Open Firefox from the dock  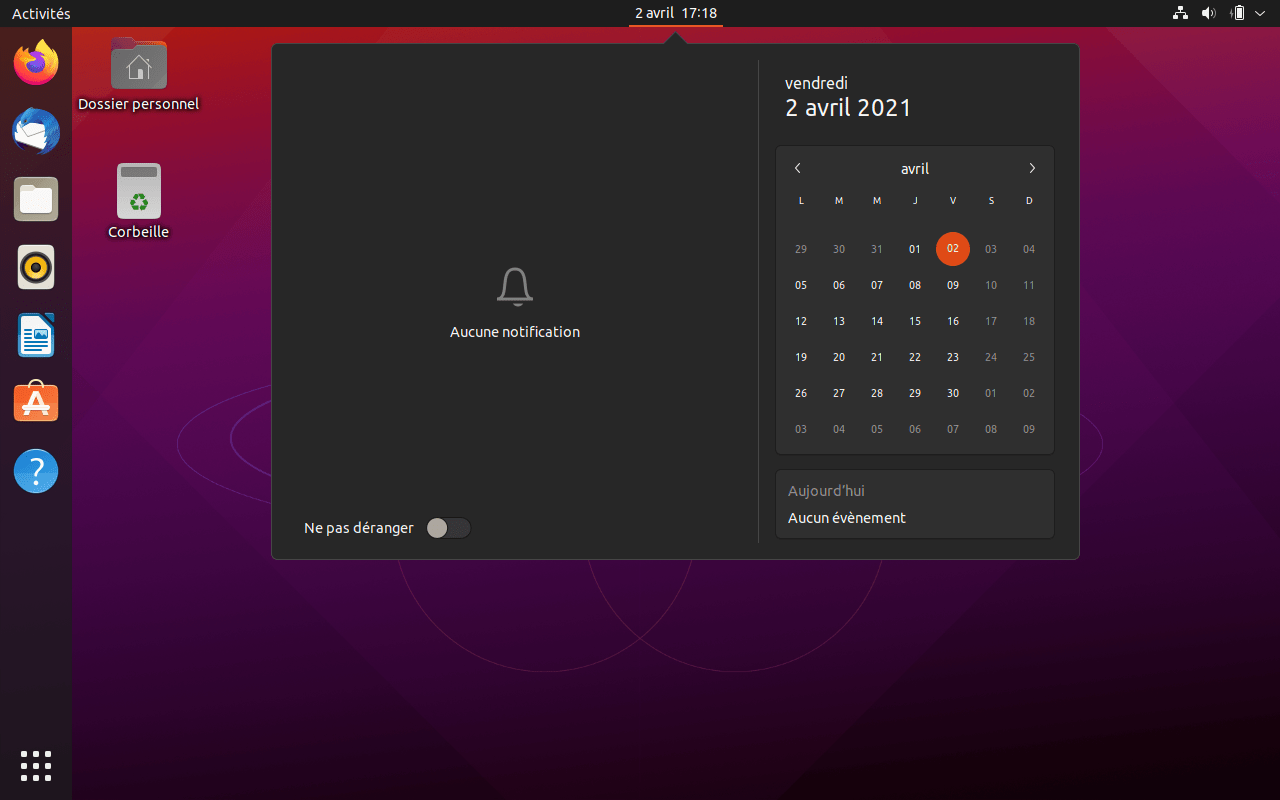tap(36, 63)
